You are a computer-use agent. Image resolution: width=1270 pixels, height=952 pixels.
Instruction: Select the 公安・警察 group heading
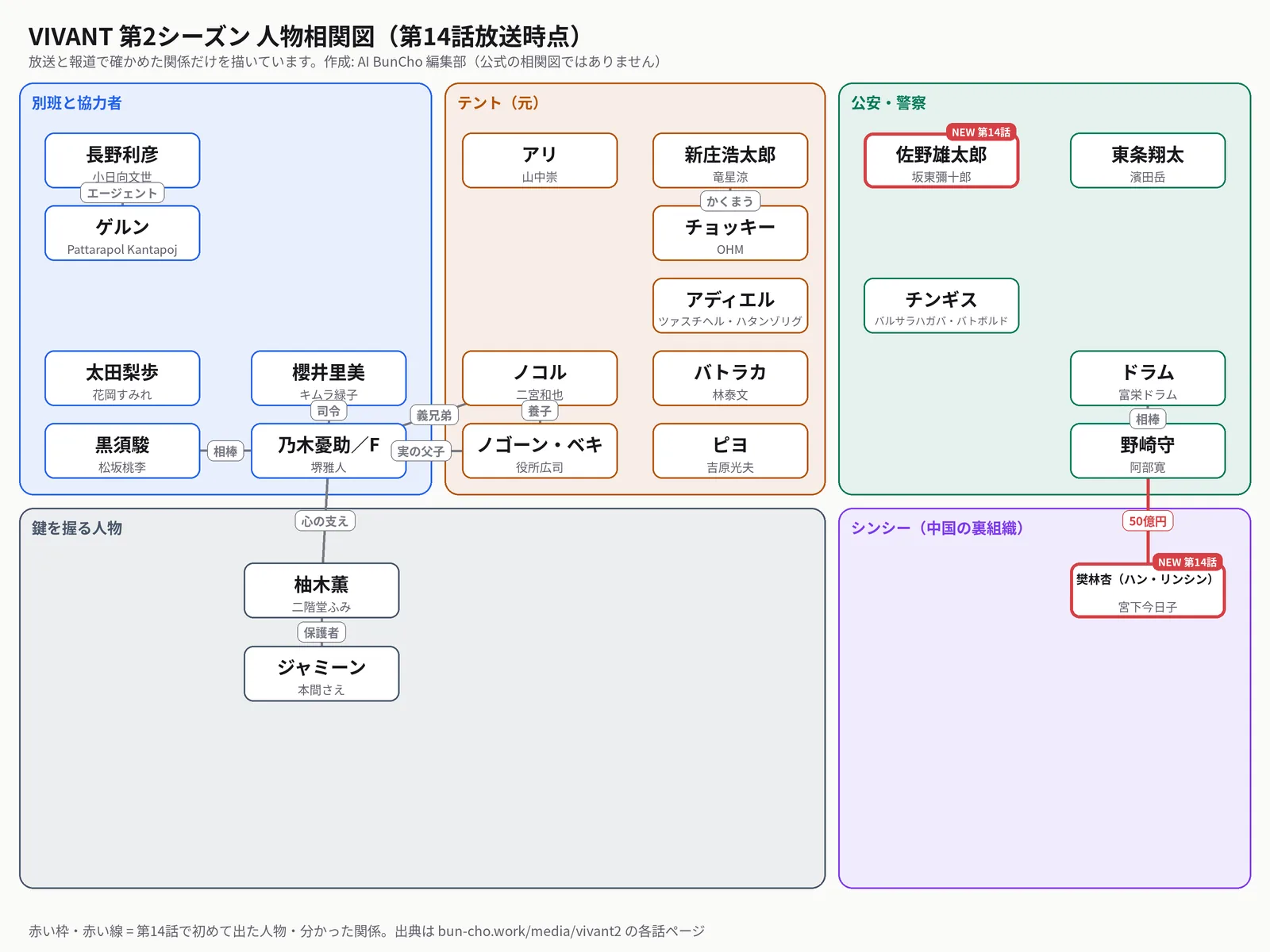point(888,103)
